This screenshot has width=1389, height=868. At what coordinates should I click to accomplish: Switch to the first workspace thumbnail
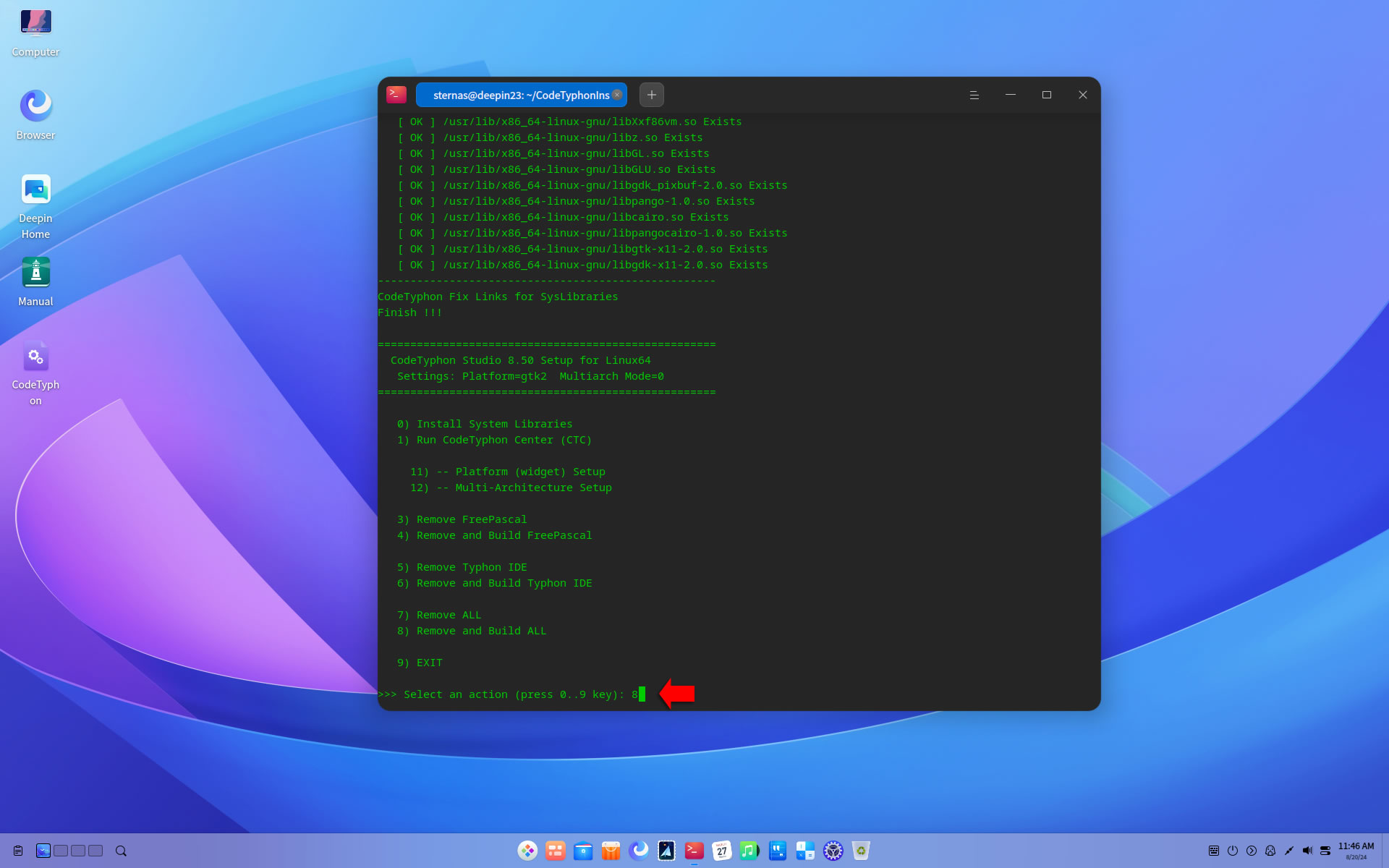43,851
